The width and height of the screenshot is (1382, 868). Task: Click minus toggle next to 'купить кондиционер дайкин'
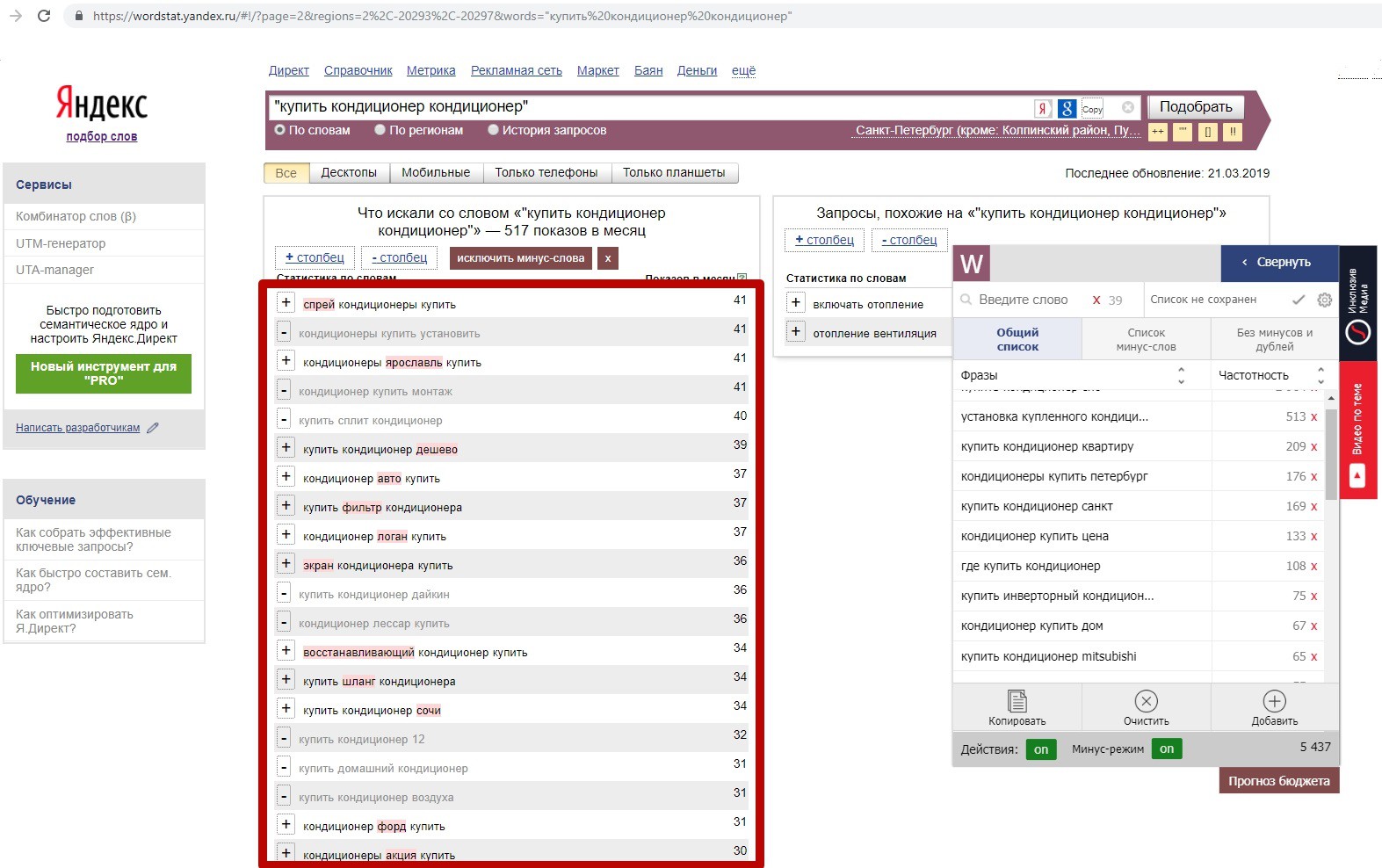tap(284, 592)
